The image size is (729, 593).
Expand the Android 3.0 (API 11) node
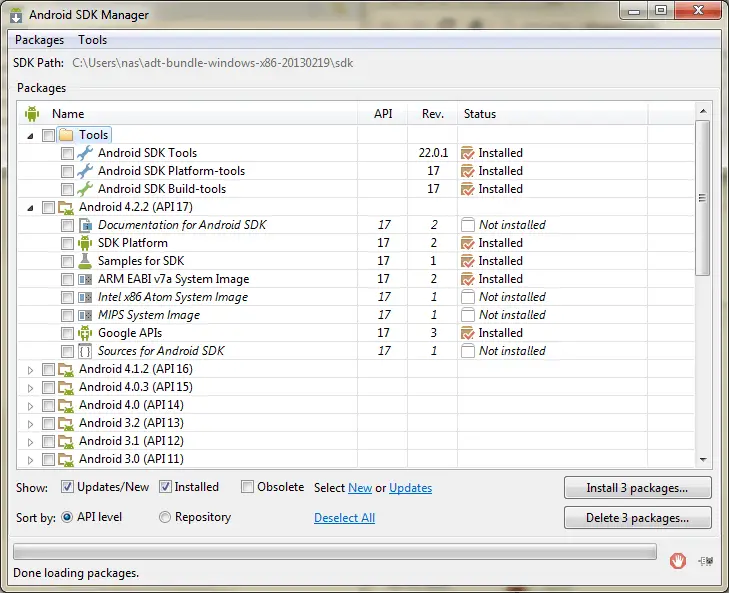click(x=29, y=460)
